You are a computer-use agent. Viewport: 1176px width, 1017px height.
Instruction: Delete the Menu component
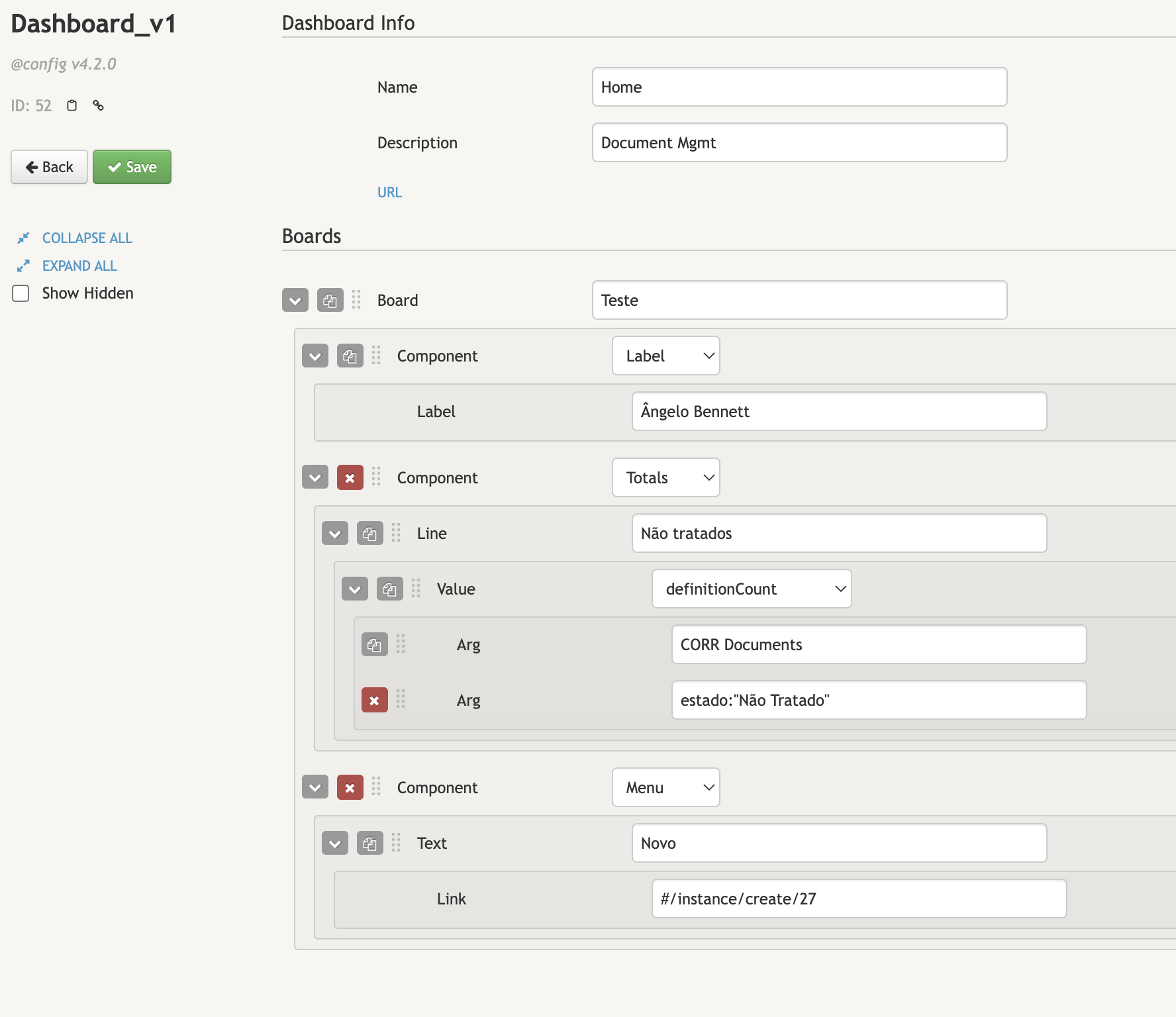click(x=350, y=788)
